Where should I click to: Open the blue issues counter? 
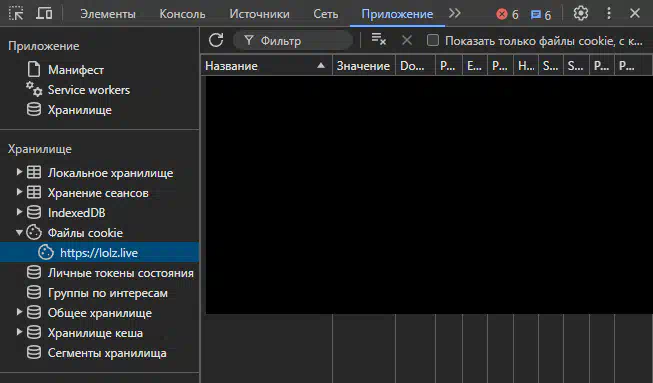[x=541, y=15]
